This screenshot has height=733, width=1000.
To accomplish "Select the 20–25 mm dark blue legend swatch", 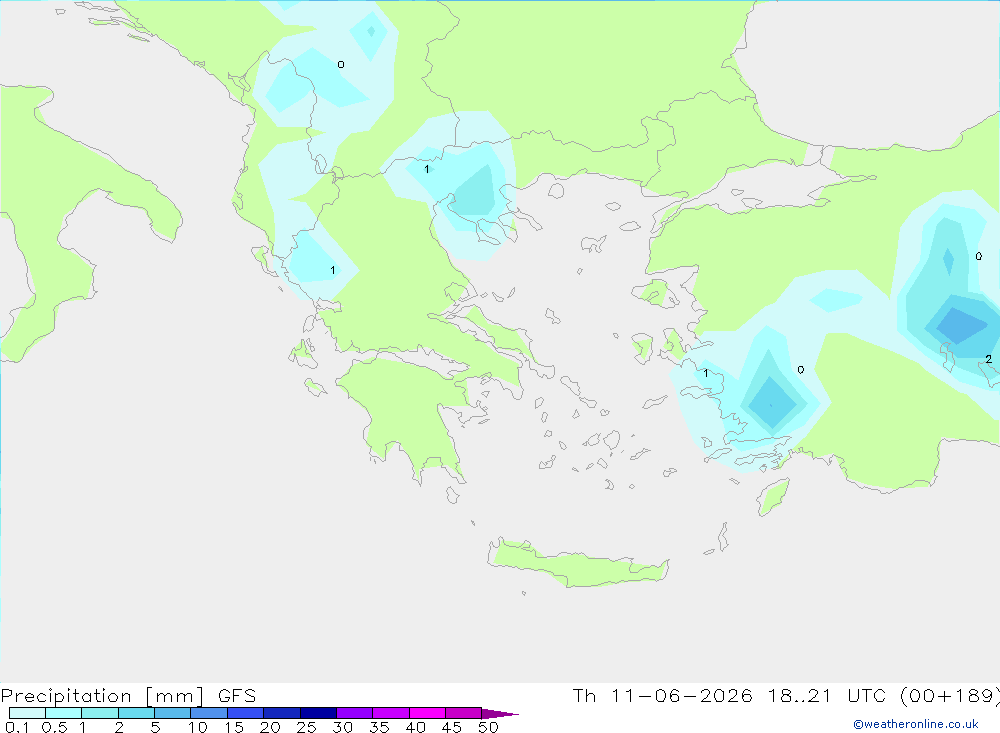I will click(282, 713).
